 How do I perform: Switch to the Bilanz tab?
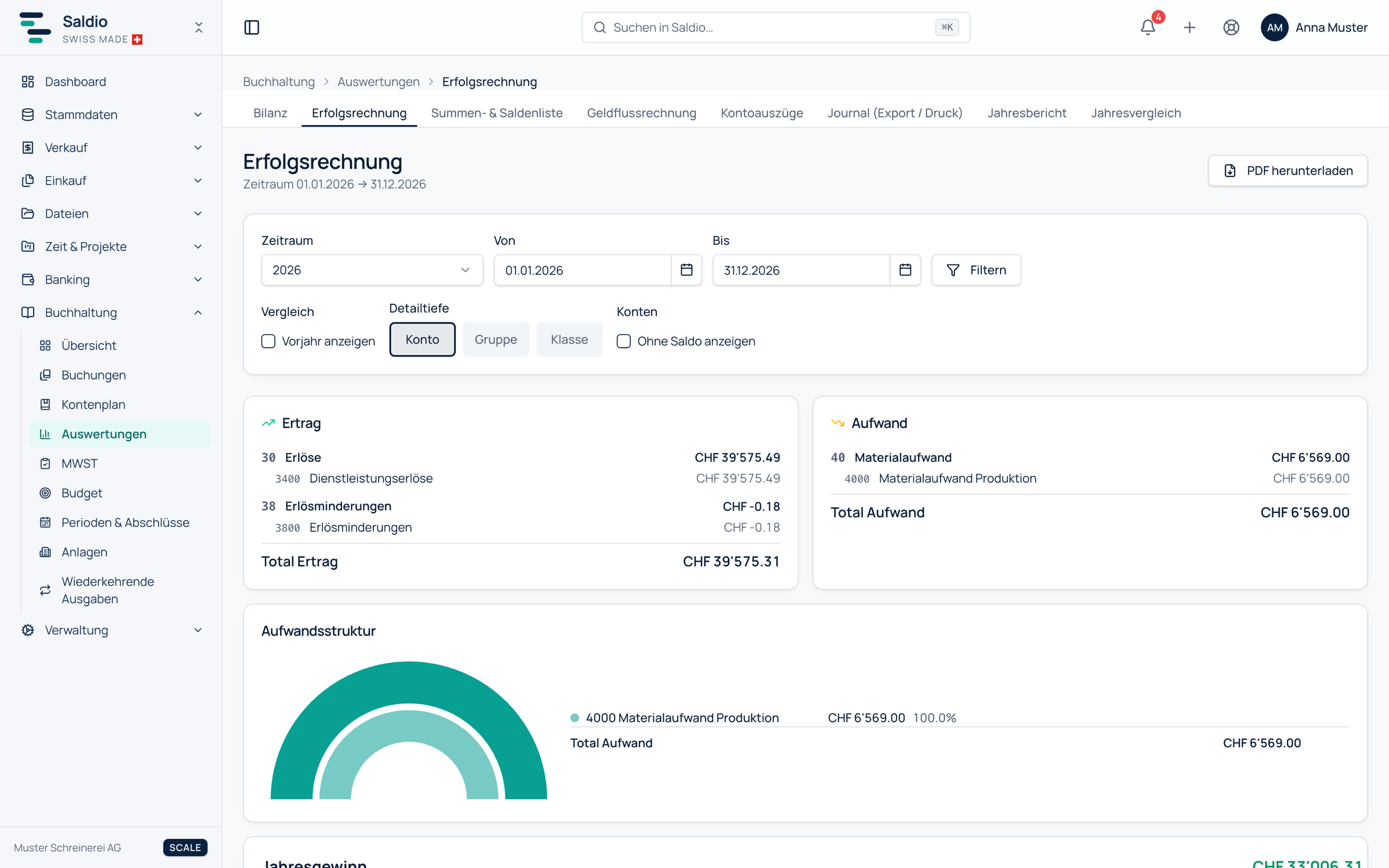coord(270,113)
